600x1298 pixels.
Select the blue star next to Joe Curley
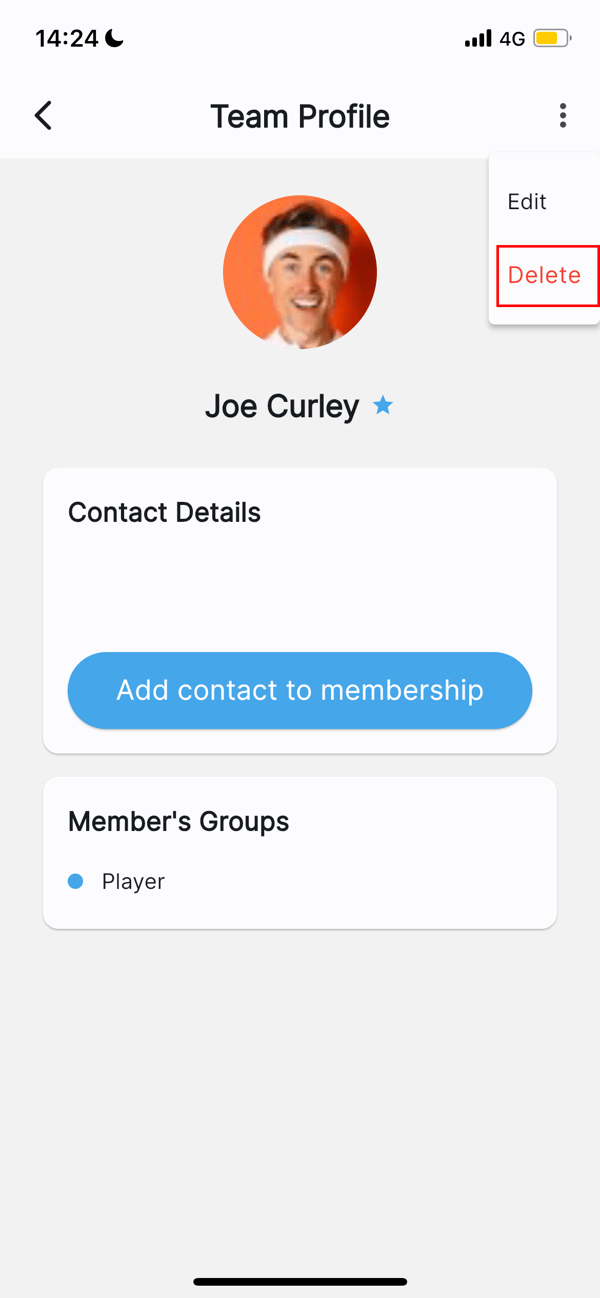382,405
